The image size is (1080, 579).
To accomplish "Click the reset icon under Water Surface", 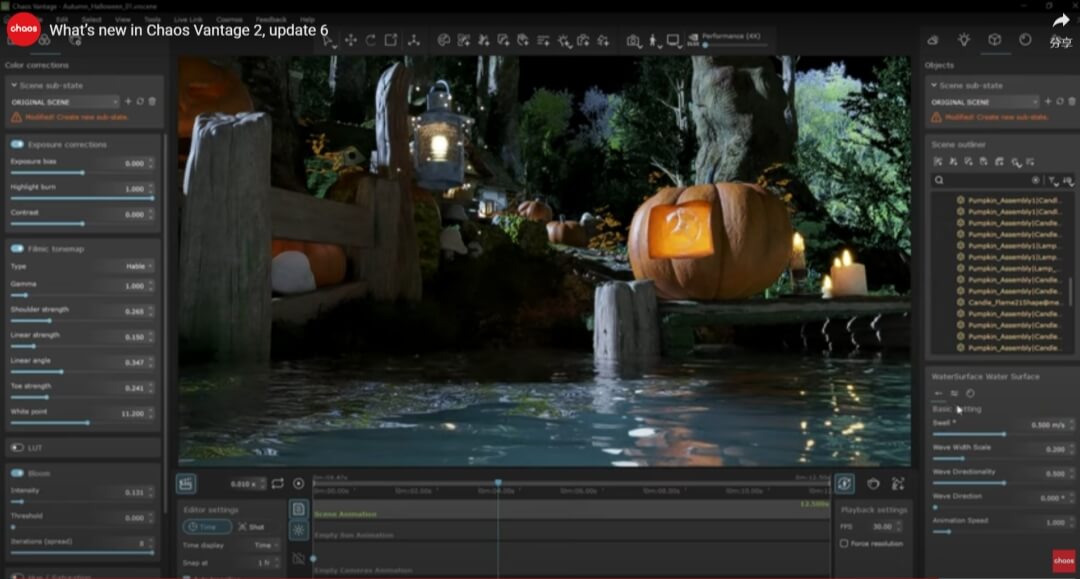I will (970, 393).
